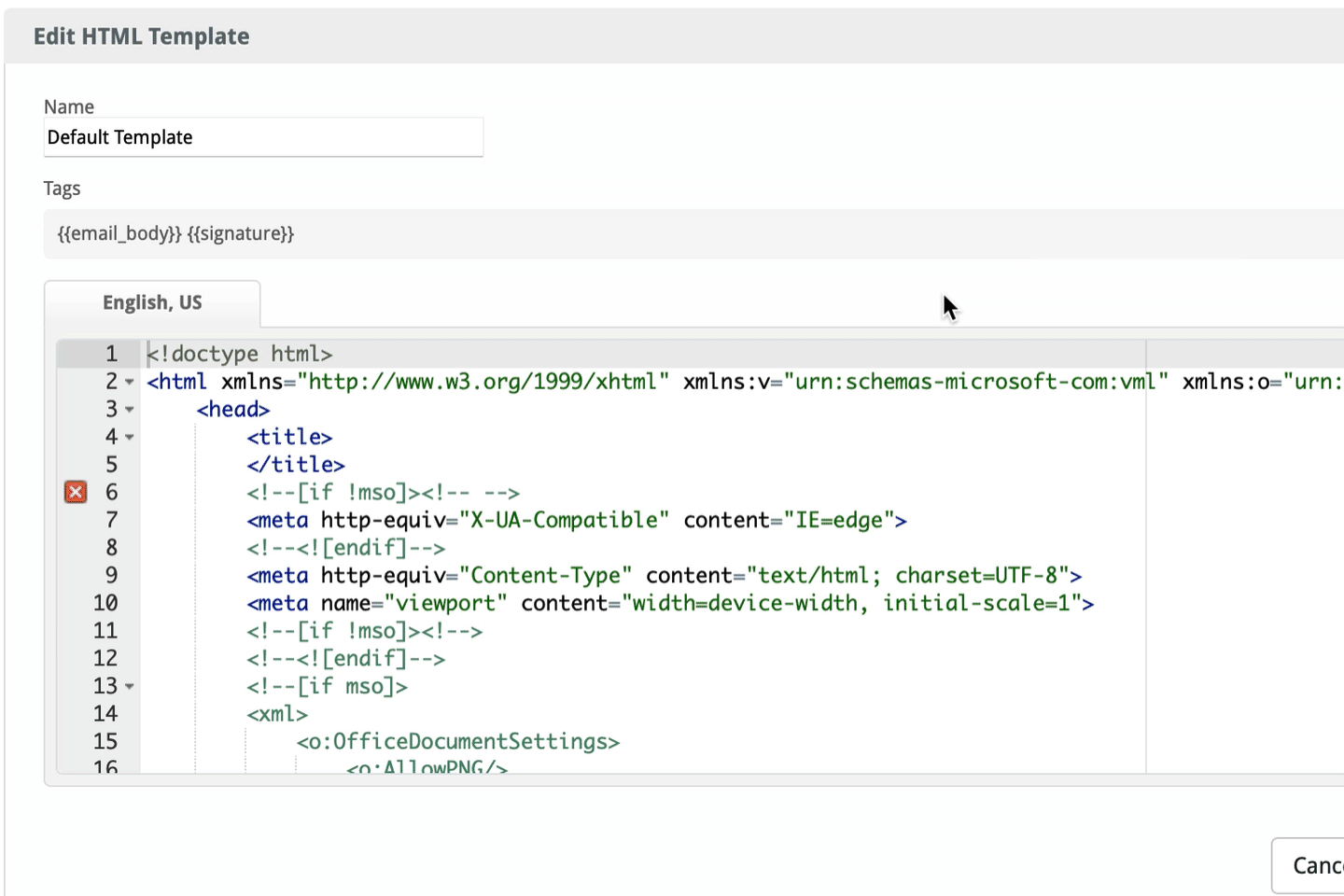Click the X-UA-Compatible meta tag line
This screenshot has width=1344, height=896.
coord(577,520)
